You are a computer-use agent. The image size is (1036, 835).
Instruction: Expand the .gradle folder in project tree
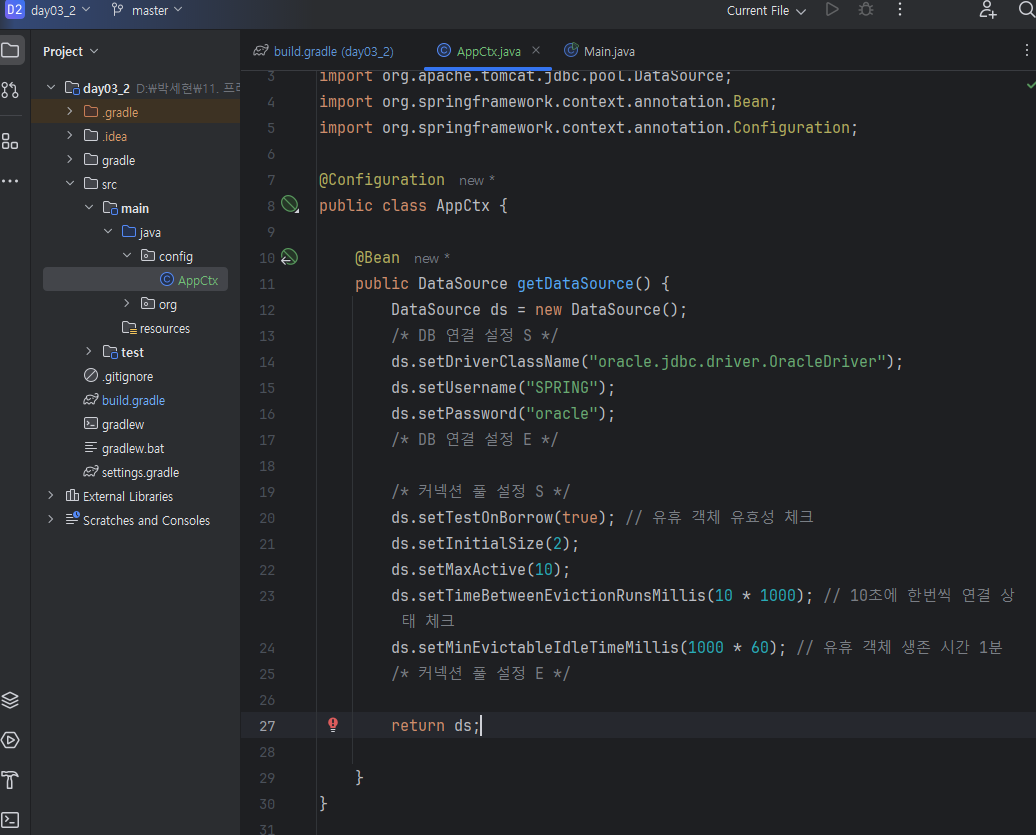point(70,112)
